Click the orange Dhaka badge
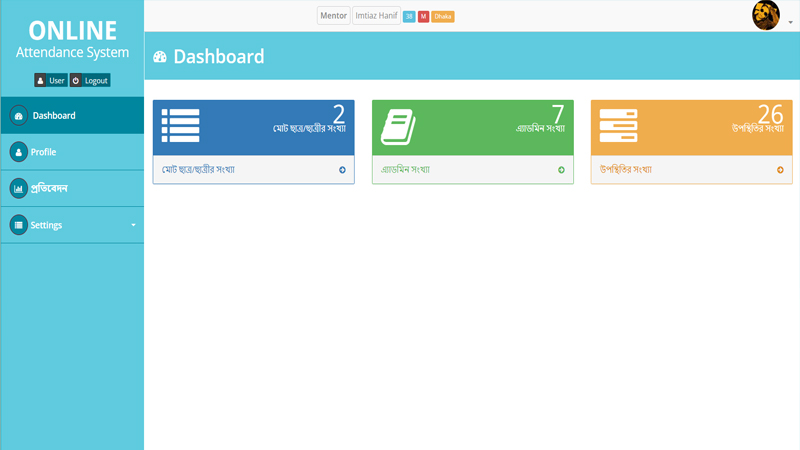Screen dimensions: 800x450 click(443, 17)
